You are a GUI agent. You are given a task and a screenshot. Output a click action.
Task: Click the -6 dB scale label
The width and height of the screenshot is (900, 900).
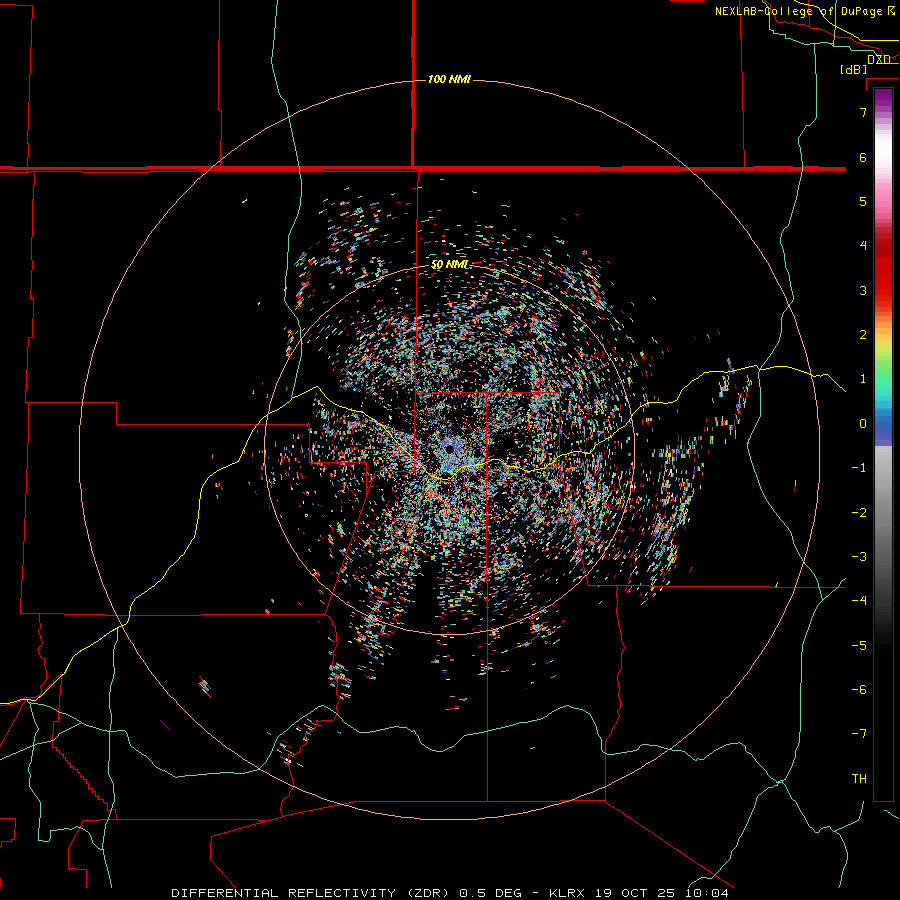pos(859,690)
